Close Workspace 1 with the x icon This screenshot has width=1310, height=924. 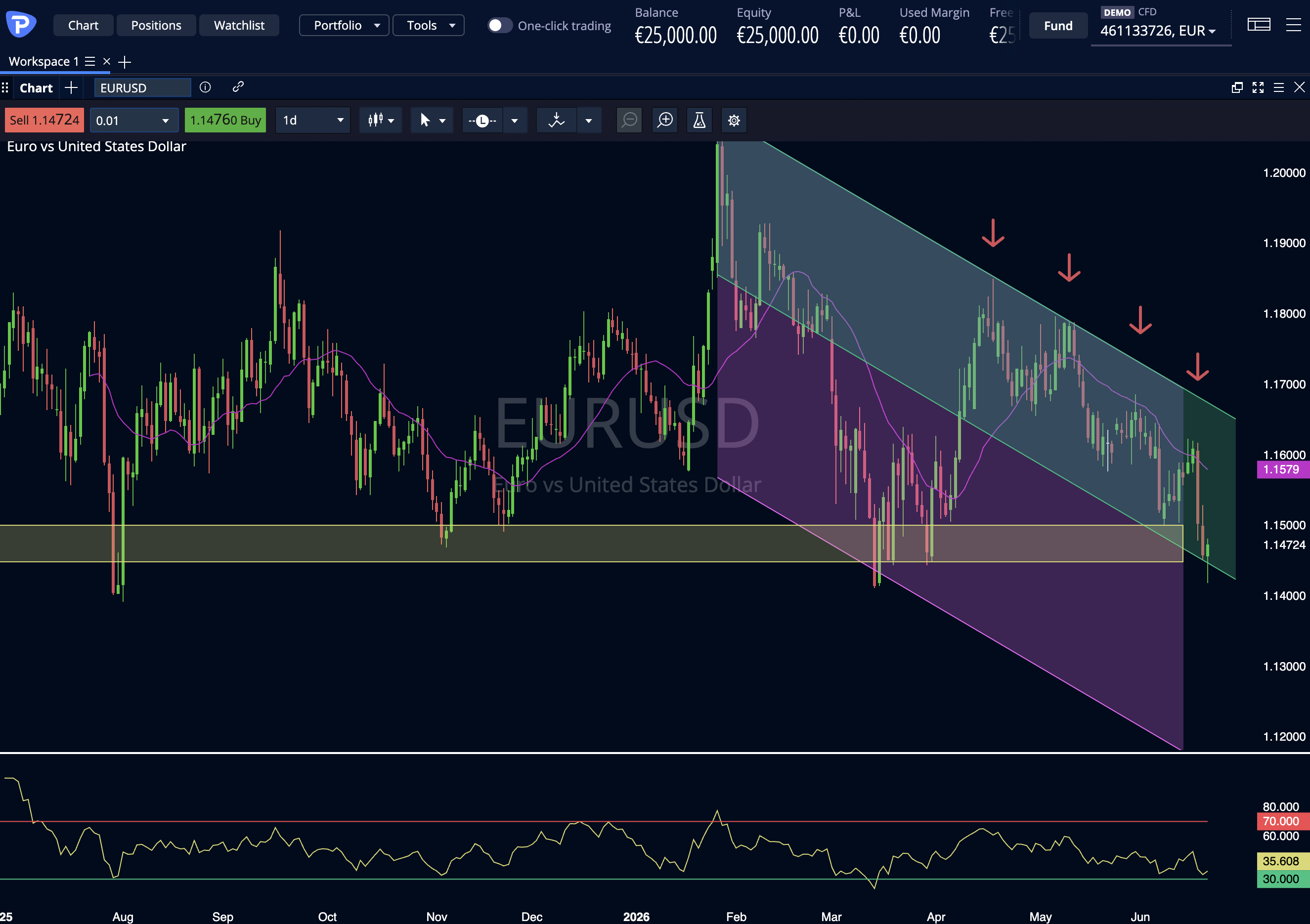[x=107, y=62]
